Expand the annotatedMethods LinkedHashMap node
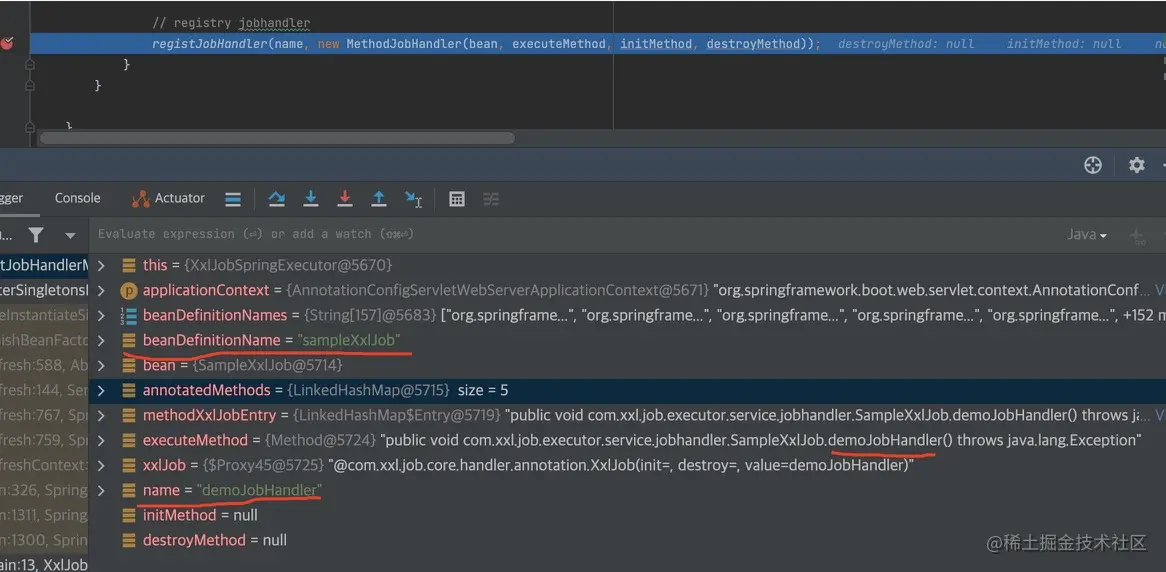 [x=102, y=390]
